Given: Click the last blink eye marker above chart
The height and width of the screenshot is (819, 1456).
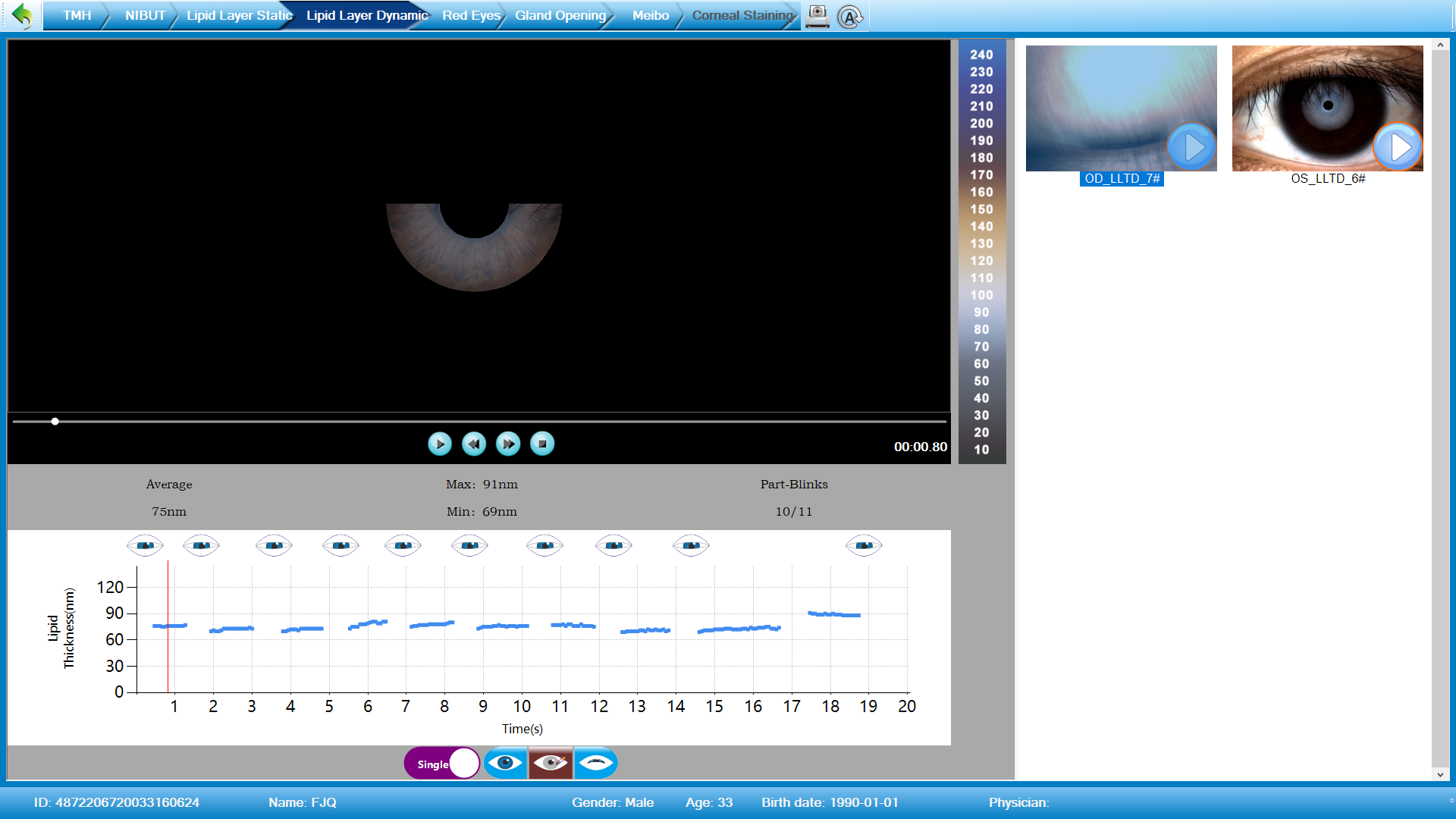Looking at the screenshot, I should [864, 545].
